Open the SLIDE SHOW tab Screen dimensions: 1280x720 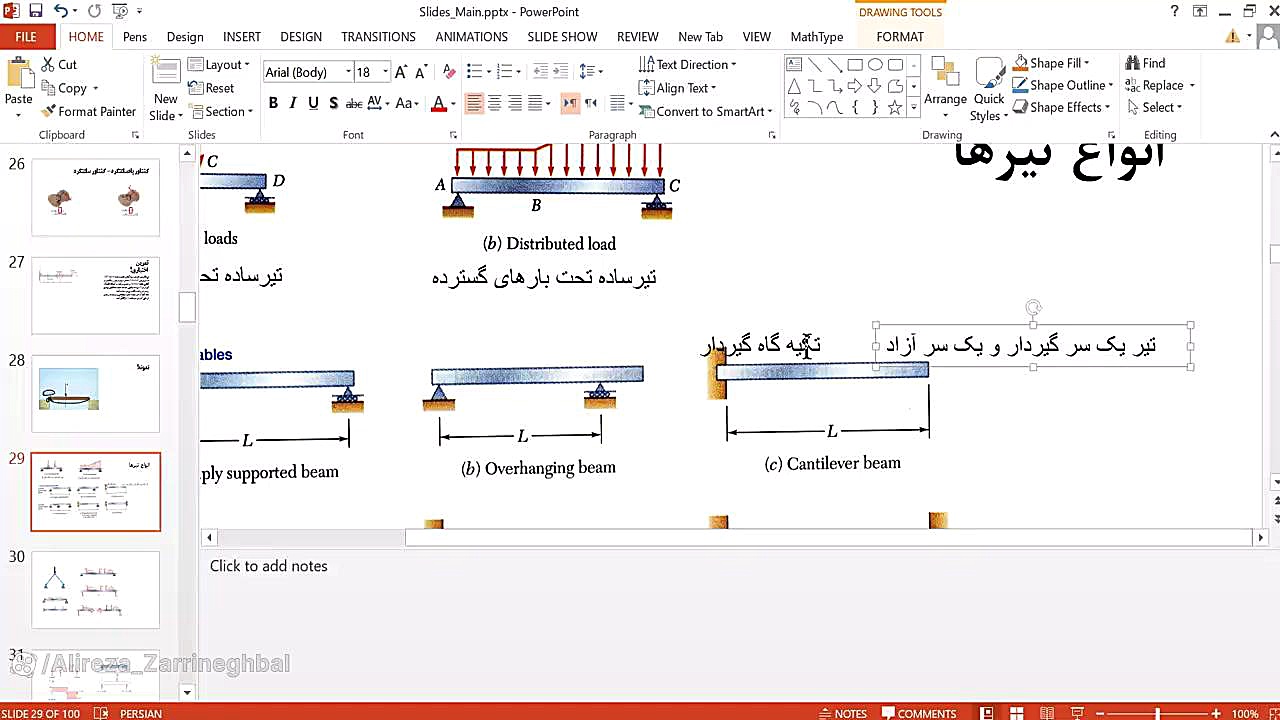coord(562,37)
